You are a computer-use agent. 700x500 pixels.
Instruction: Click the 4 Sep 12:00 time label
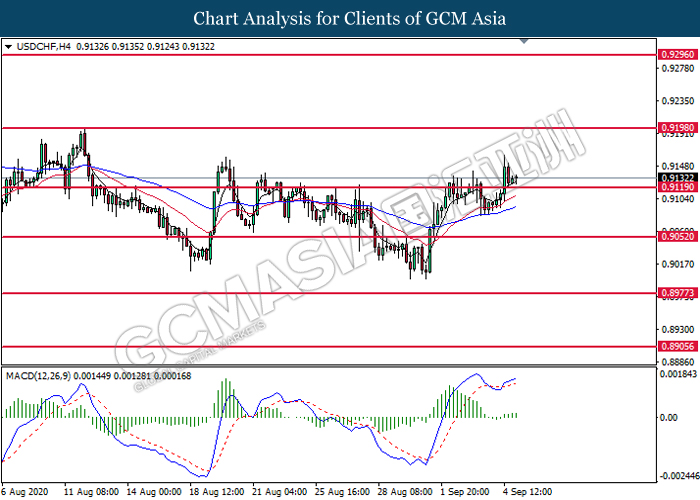click(x=529, y=492)
